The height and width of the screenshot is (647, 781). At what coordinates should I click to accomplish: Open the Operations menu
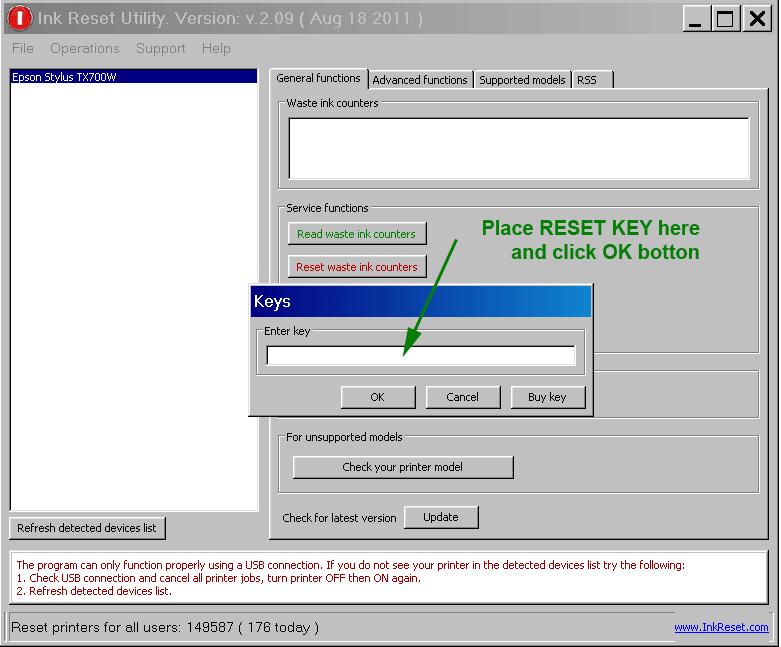point(85,48)
